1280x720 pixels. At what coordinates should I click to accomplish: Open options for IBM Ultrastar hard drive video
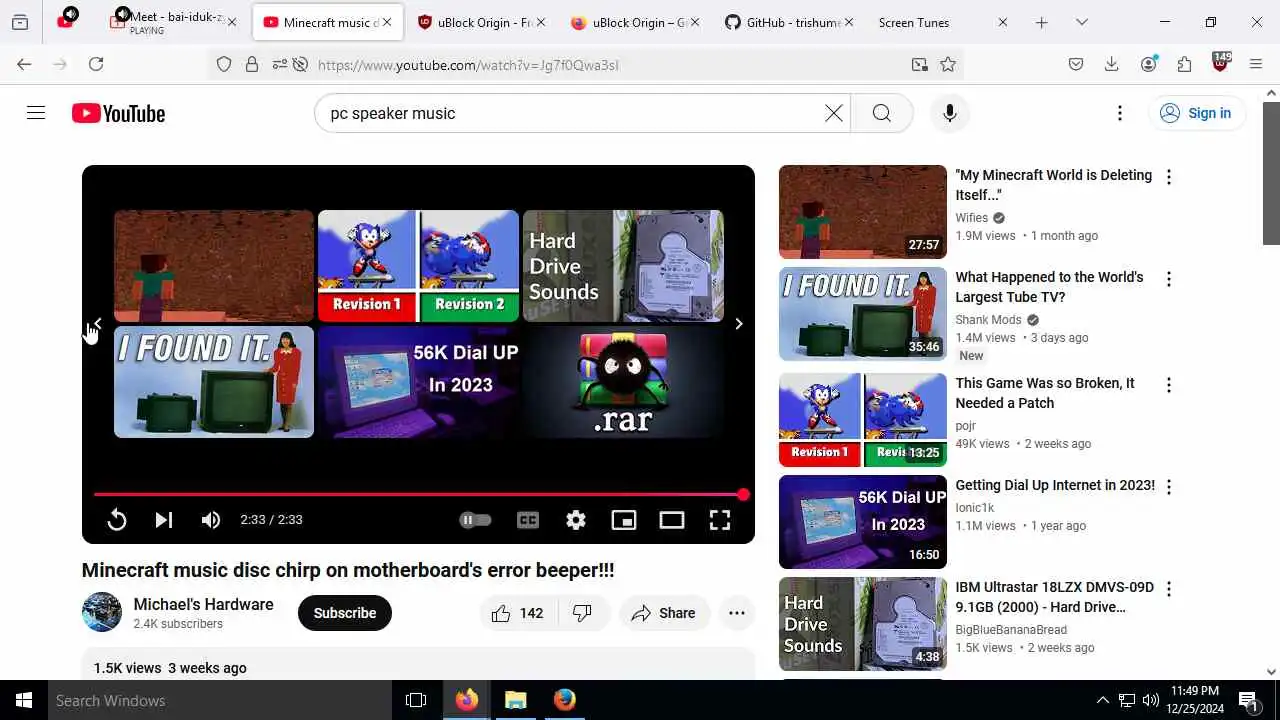tap(1169, 589)
